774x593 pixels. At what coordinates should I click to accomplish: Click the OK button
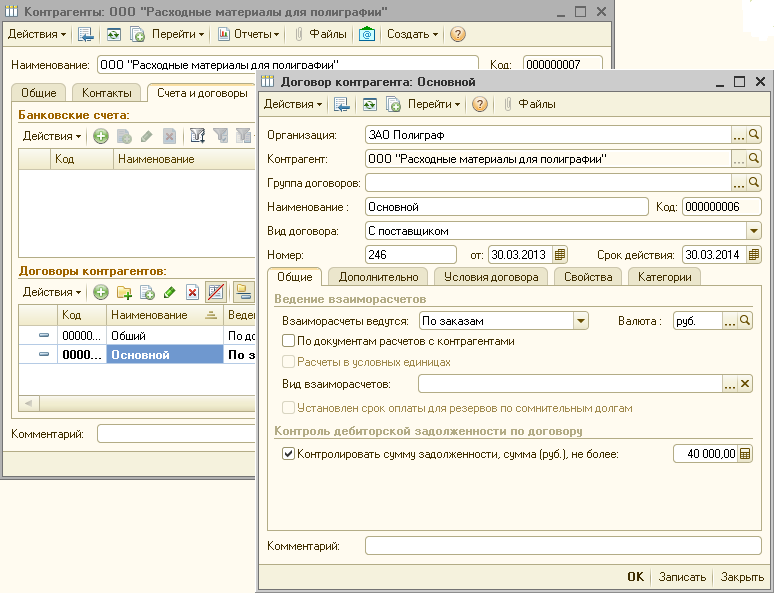tap(635, 577)
